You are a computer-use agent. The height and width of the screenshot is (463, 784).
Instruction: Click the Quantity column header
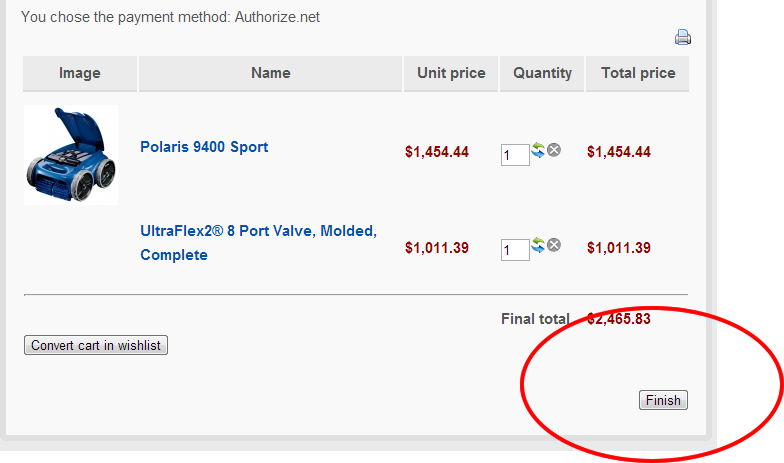point(542,73)
